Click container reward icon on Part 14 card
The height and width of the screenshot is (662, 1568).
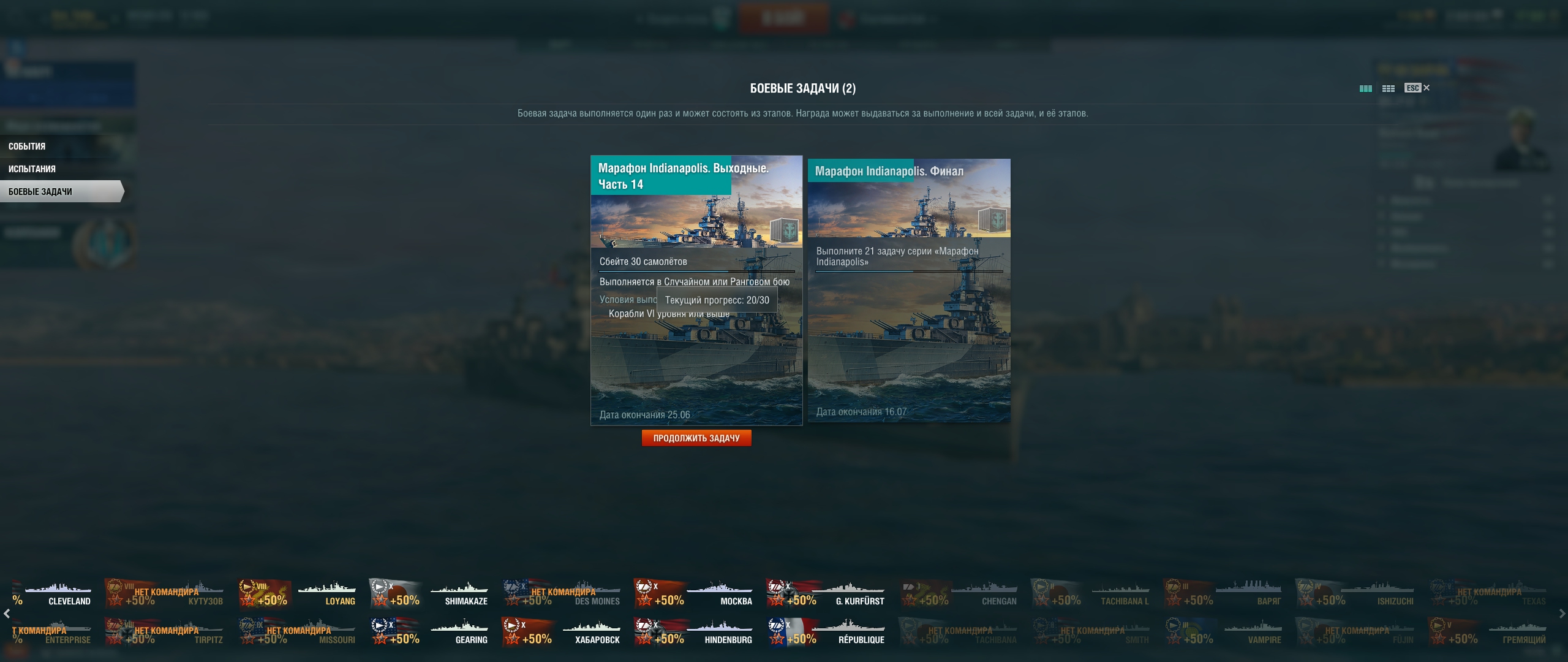coord(784,230)
